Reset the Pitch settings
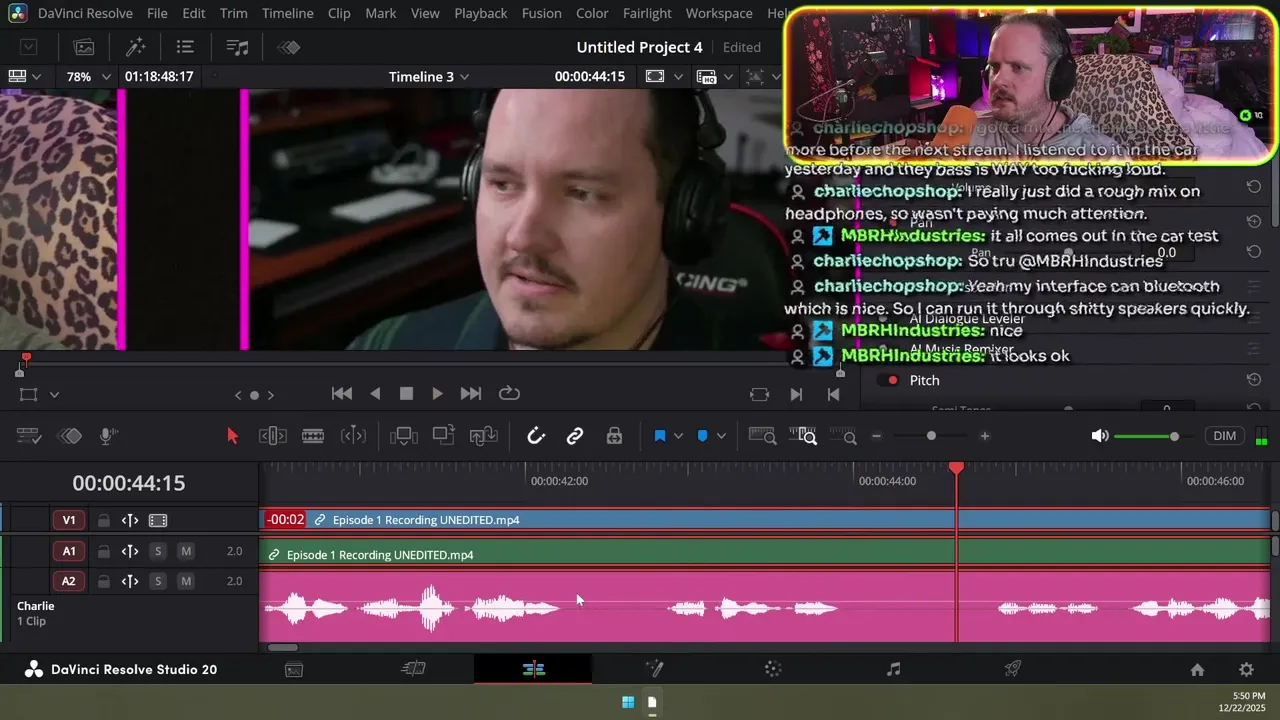Image resolution: width=1280 pixels, height=720 pixels. [1253, 380]
